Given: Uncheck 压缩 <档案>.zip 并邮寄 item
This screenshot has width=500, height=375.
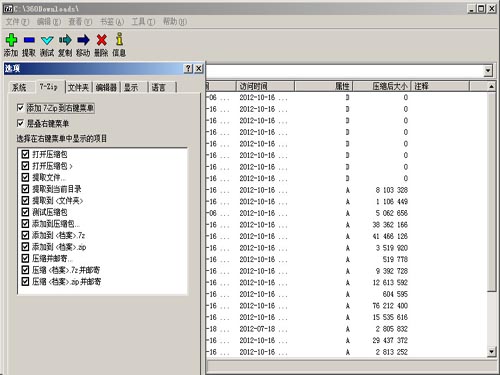Looking at the screenshot, I should point(25,281).
